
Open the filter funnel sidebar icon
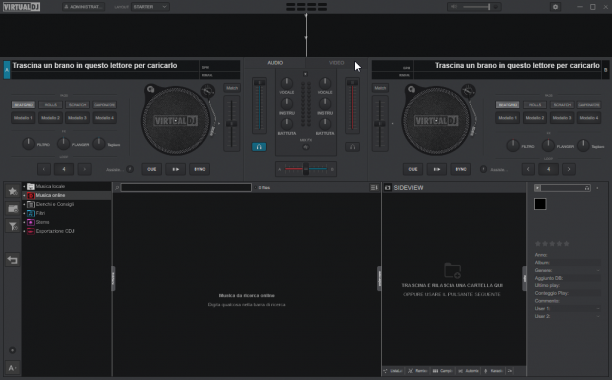(12, 226)
